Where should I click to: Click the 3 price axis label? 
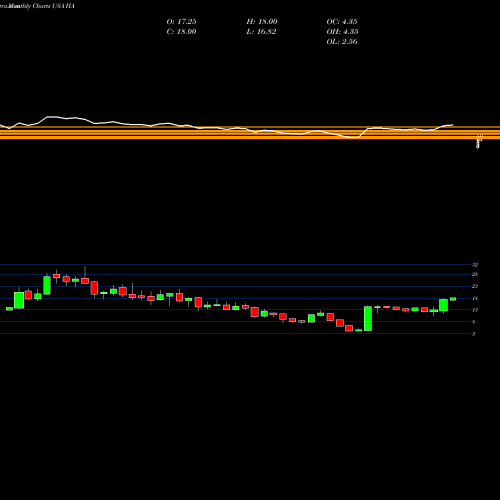click(x=473, y=334)
